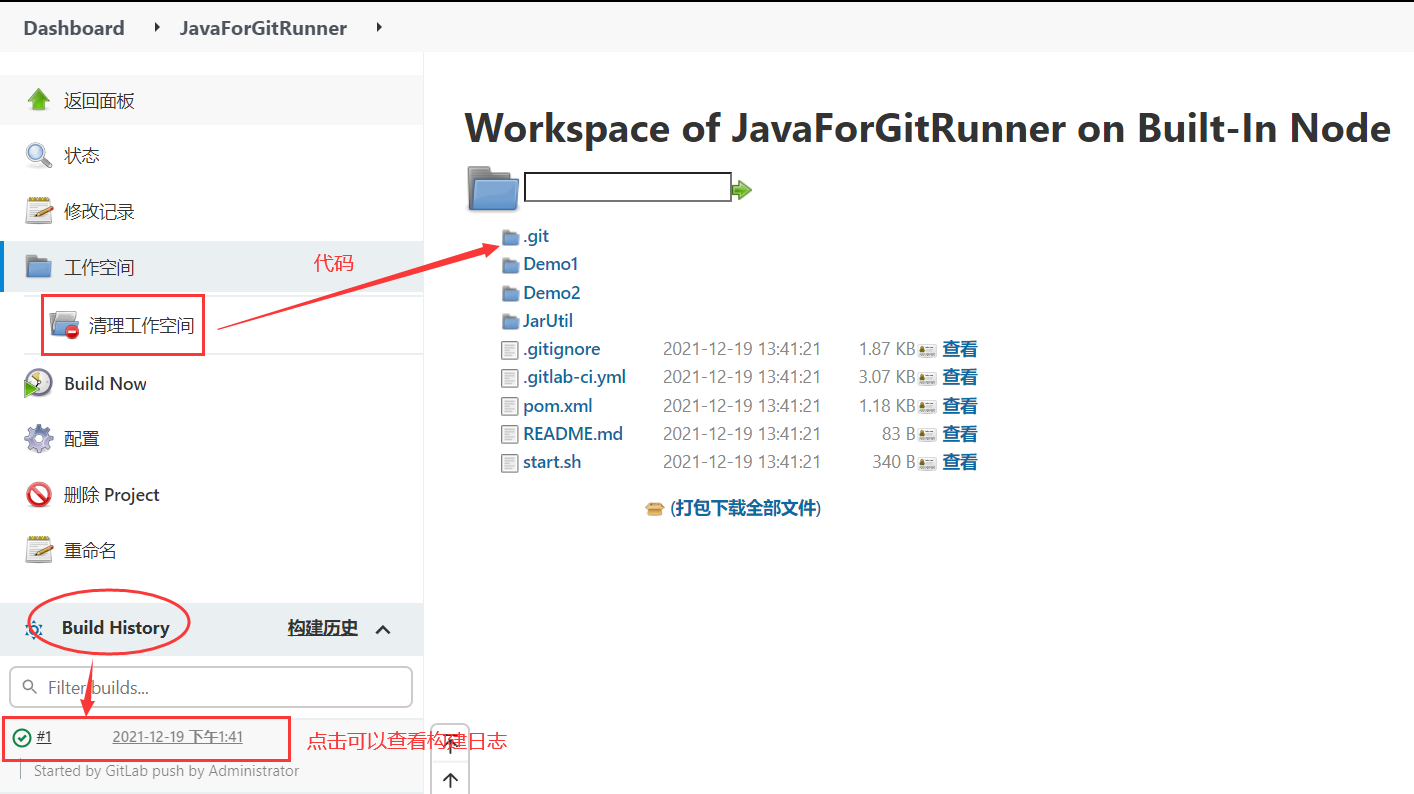Click the fingerprint icon in pom.xml row
The height and width of the screenshot is (794, 1414).
pyautogui.click(x=928, y=406)
